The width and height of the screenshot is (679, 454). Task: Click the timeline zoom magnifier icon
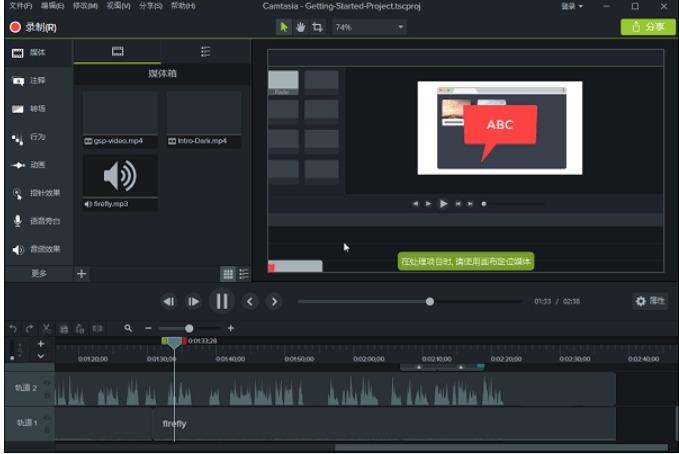128,328
